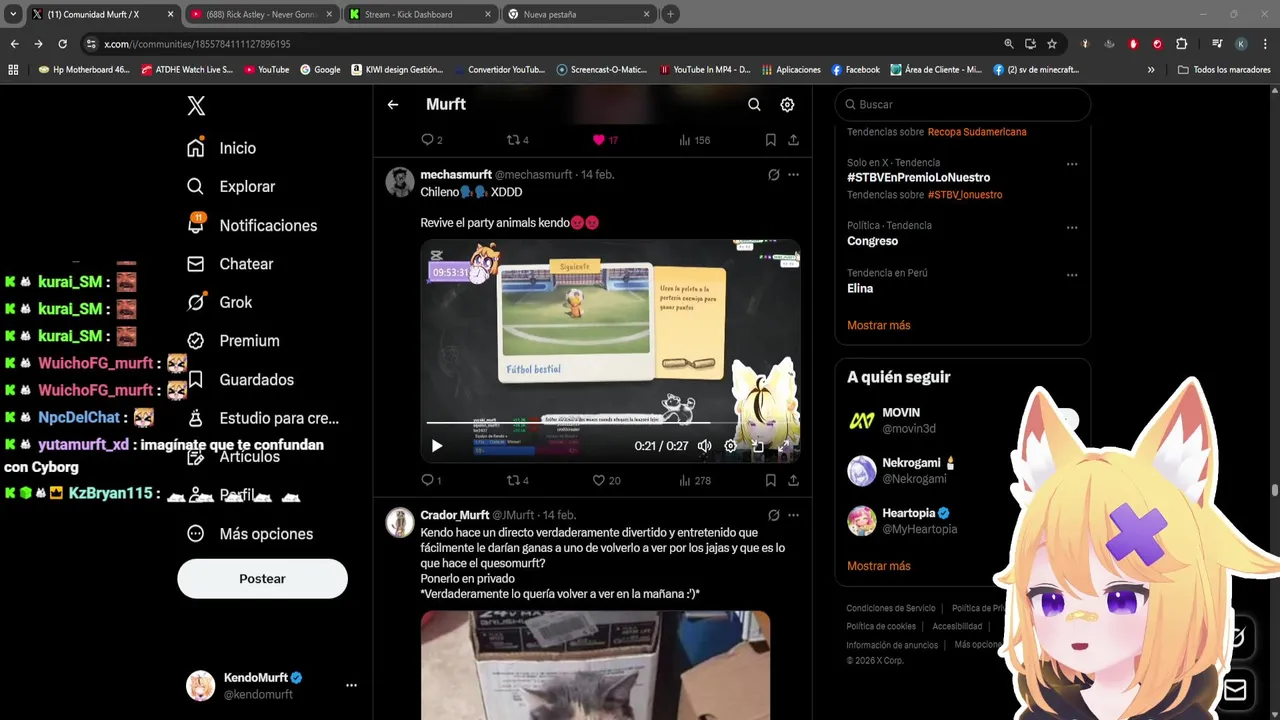Expand hidden bookmarks chevron
1280x720 pixels.
coord(1151,70)
